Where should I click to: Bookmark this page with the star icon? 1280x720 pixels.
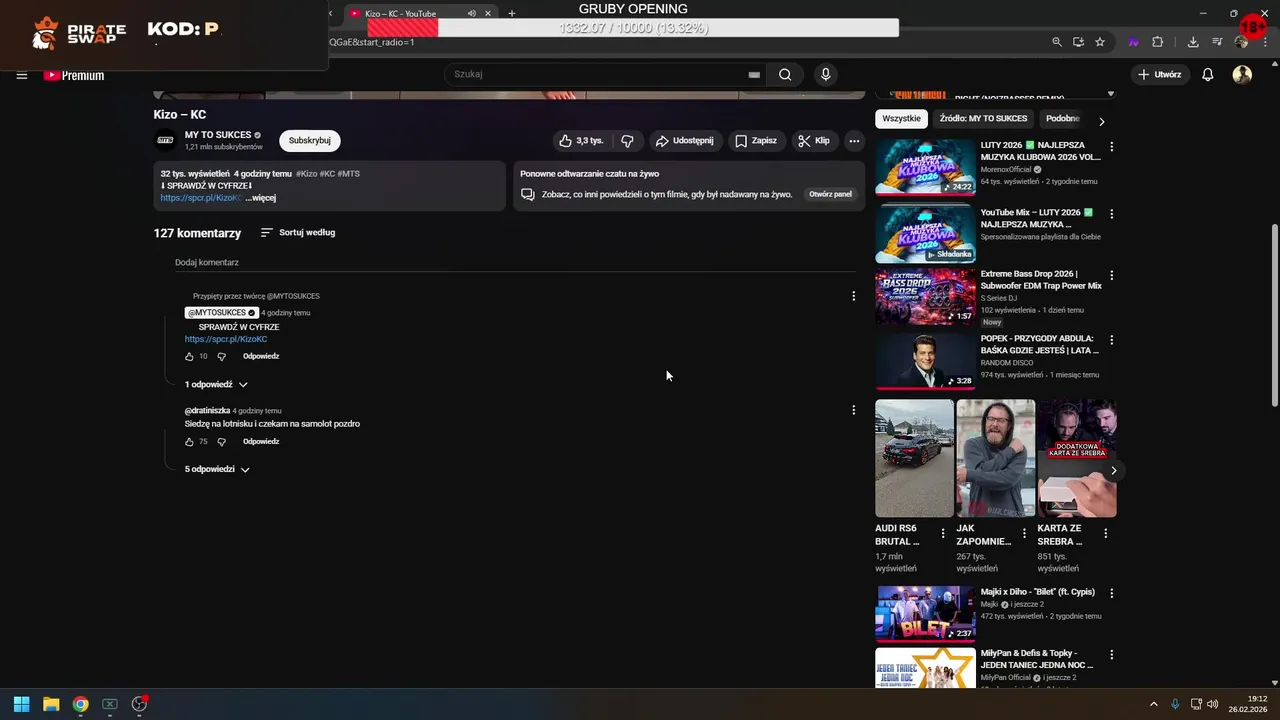click(x=1099, y=42)
